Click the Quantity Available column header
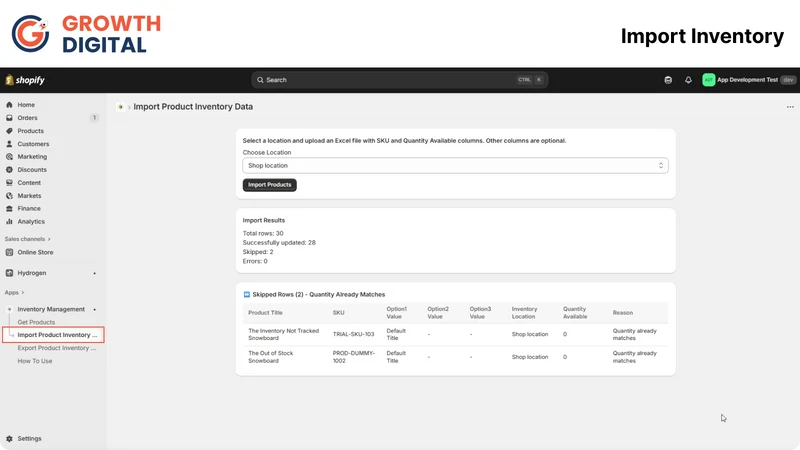This screenshot has height=450, width=800. (575, 313)
